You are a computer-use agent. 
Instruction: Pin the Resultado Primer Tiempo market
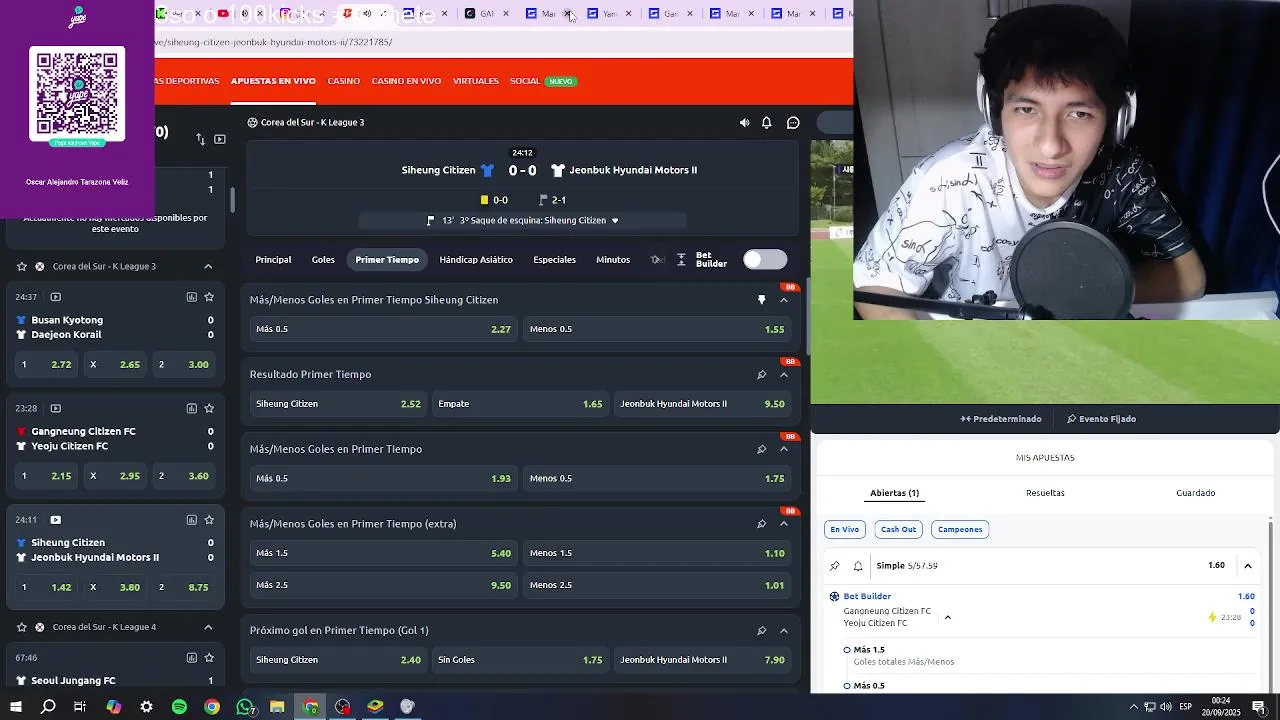(761, 375)
